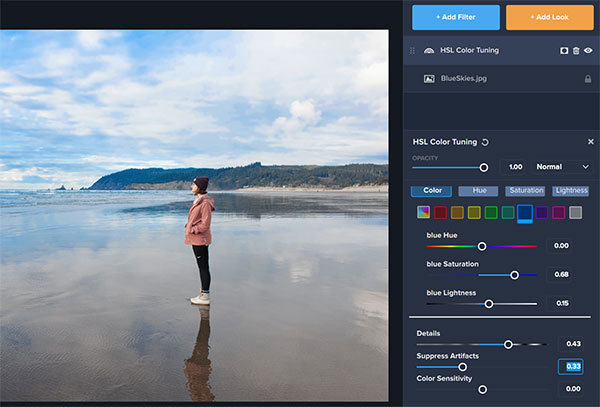
Task: Click the Suppress Artifacts value field
Action: pyautogui.click(x=572, y=366)
